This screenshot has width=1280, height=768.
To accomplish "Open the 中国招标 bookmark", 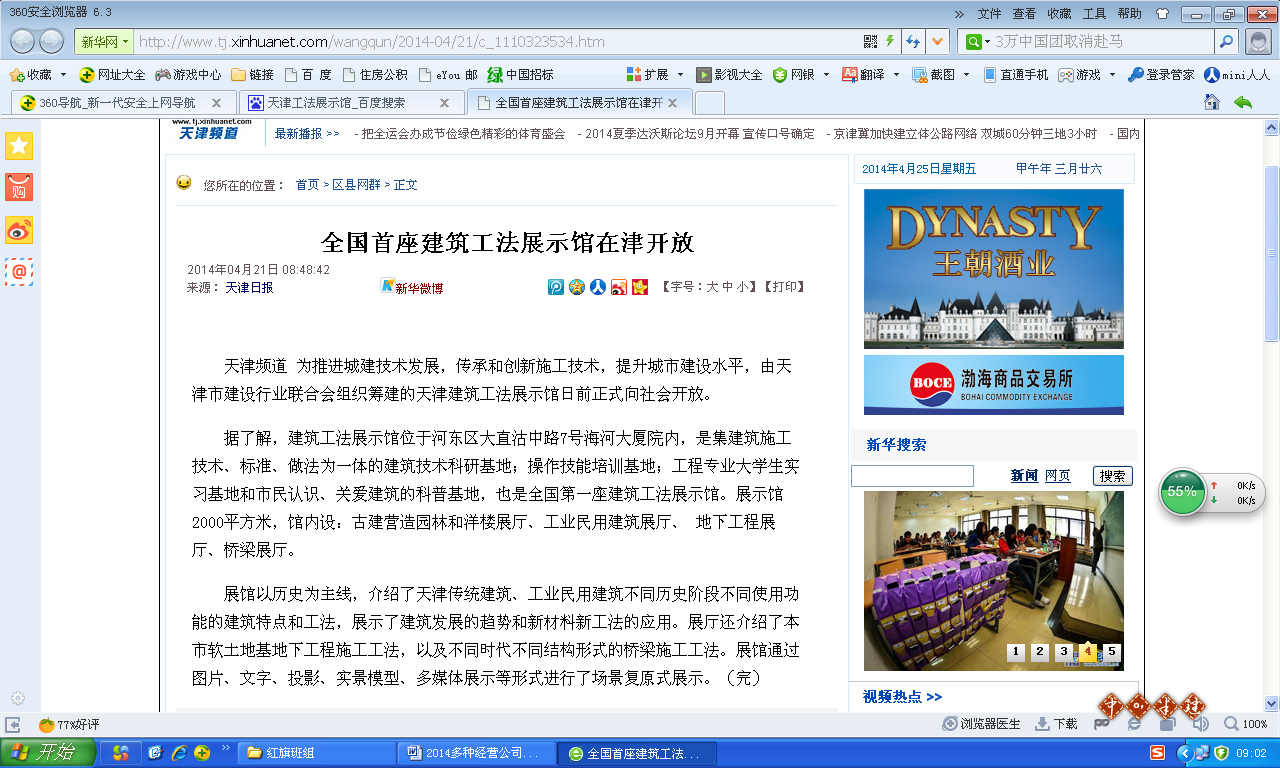I will (x=520, y=74).
